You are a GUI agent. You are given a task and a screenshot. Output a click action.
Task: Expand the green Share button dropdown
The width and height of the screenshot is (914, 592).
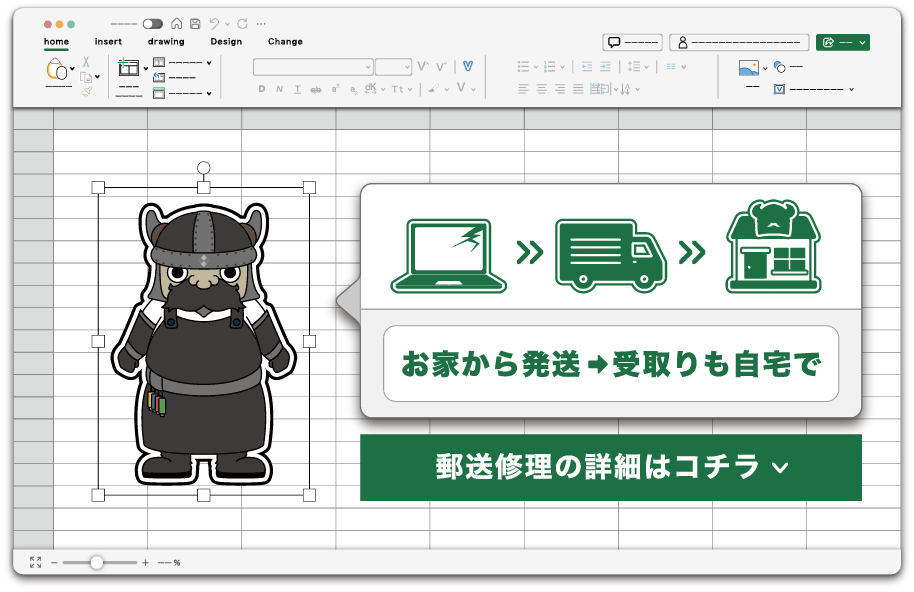click(x=862, y=42)
